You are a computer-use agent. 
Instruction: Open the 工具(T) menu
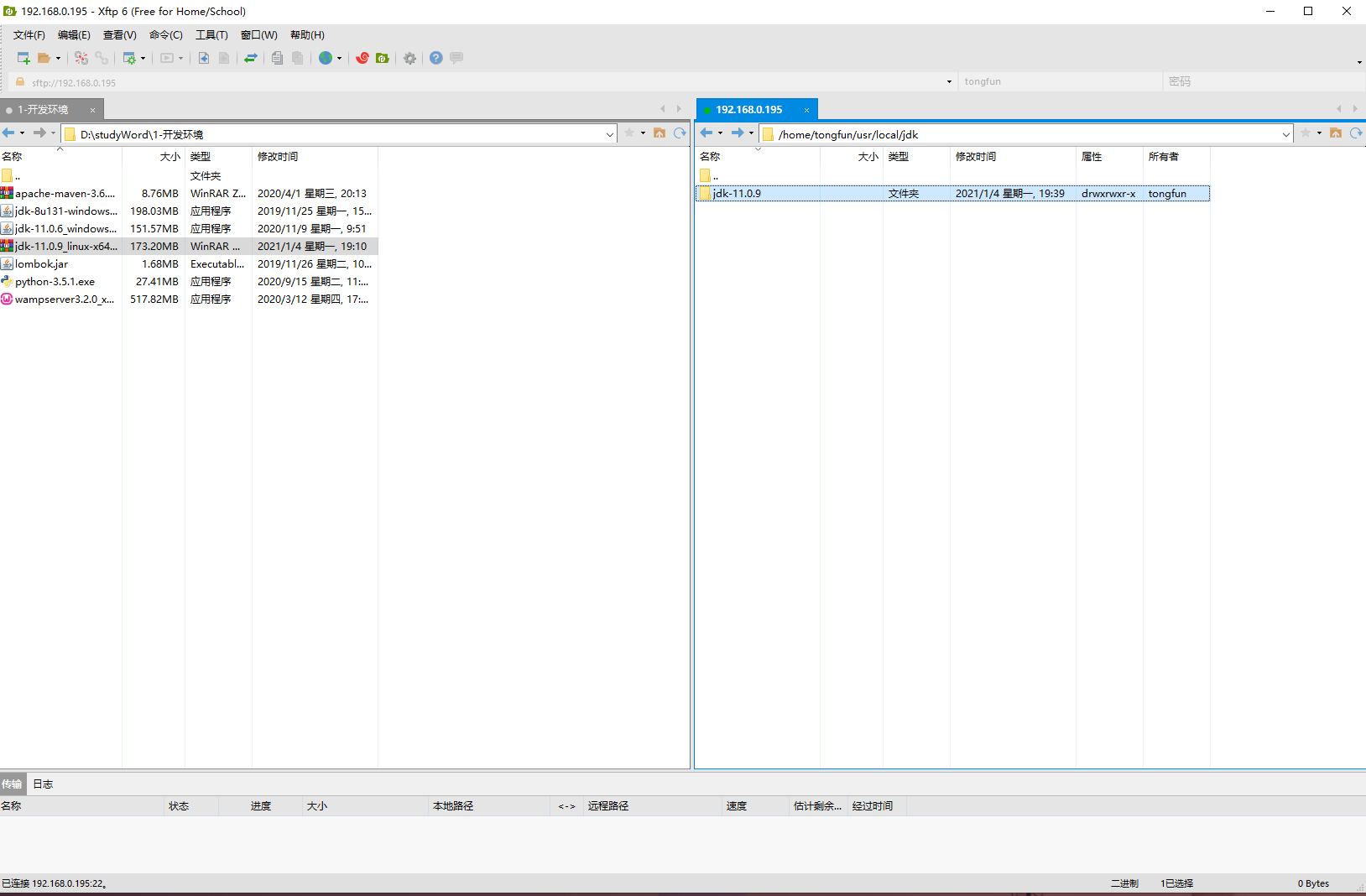211,35
